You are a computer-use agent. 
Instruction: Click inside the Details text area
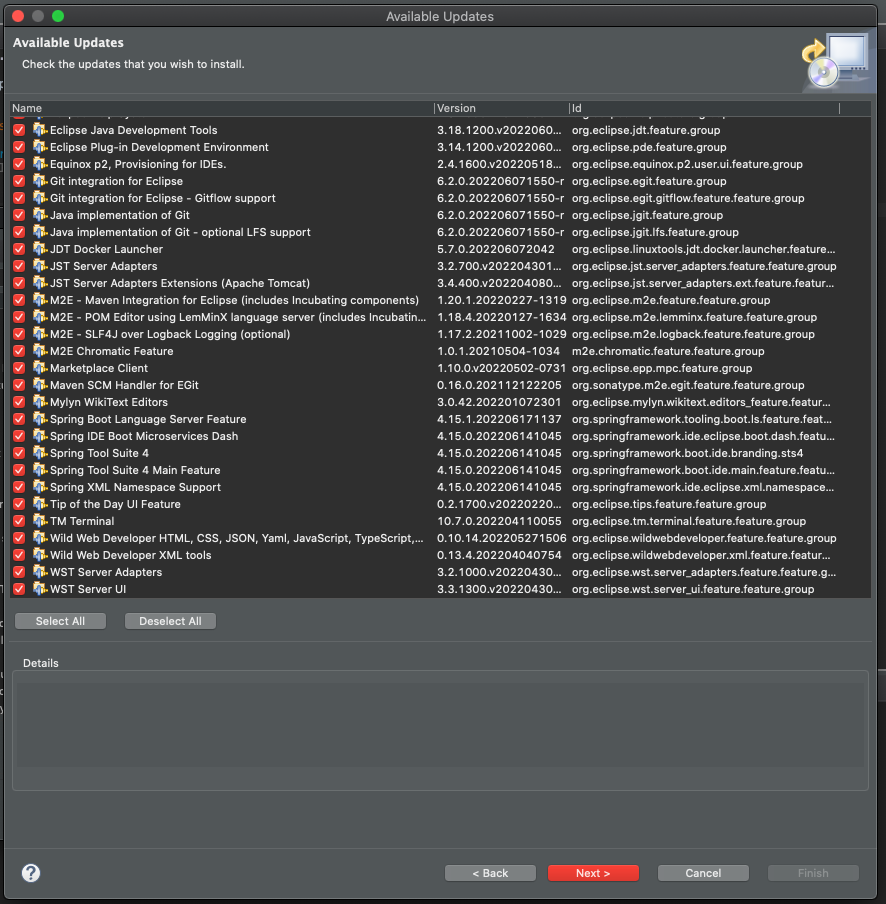[440, 730]
